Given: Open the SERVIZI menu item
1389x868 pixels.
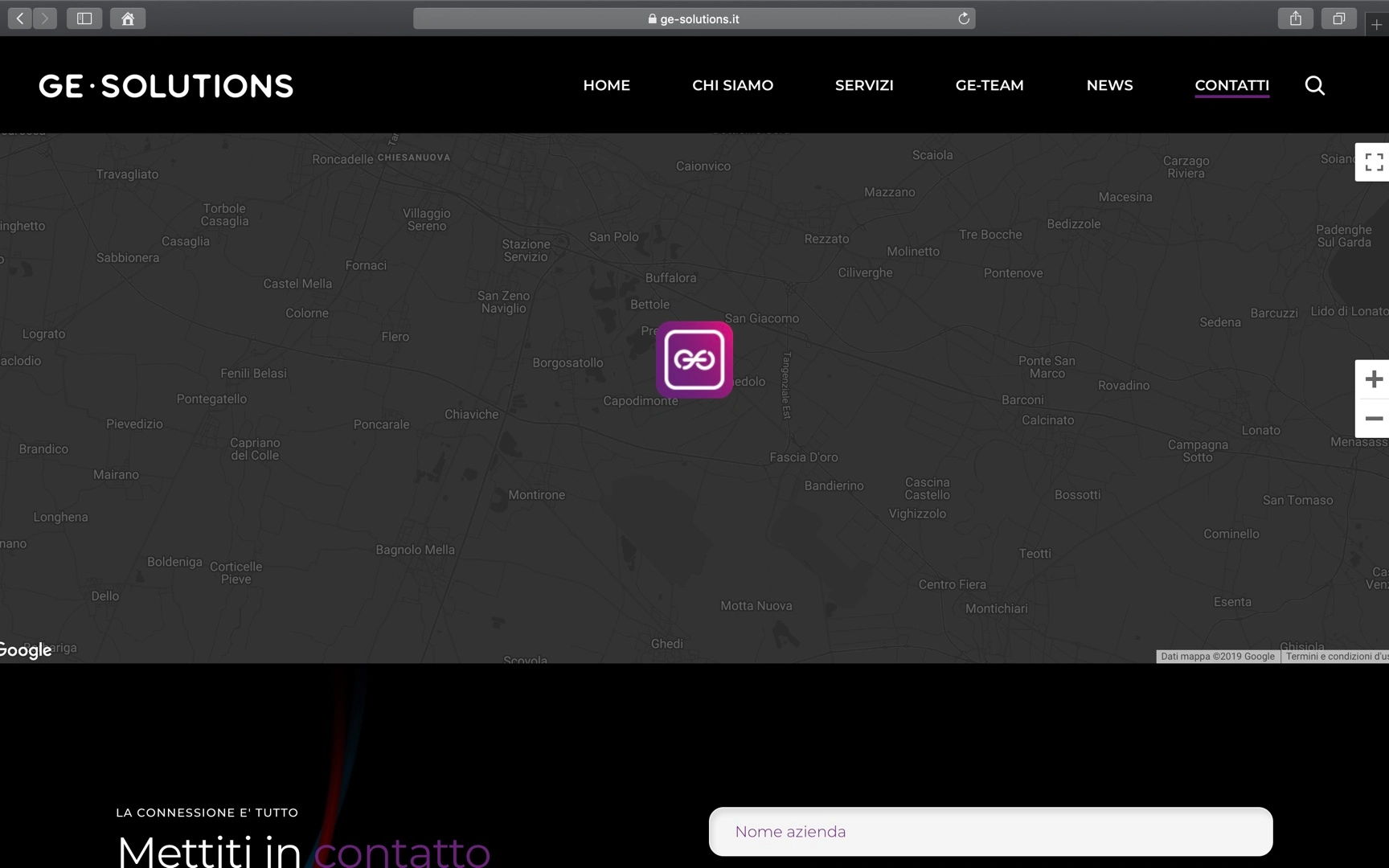Looking at the screenshot, I should click(x=864, y=85).
